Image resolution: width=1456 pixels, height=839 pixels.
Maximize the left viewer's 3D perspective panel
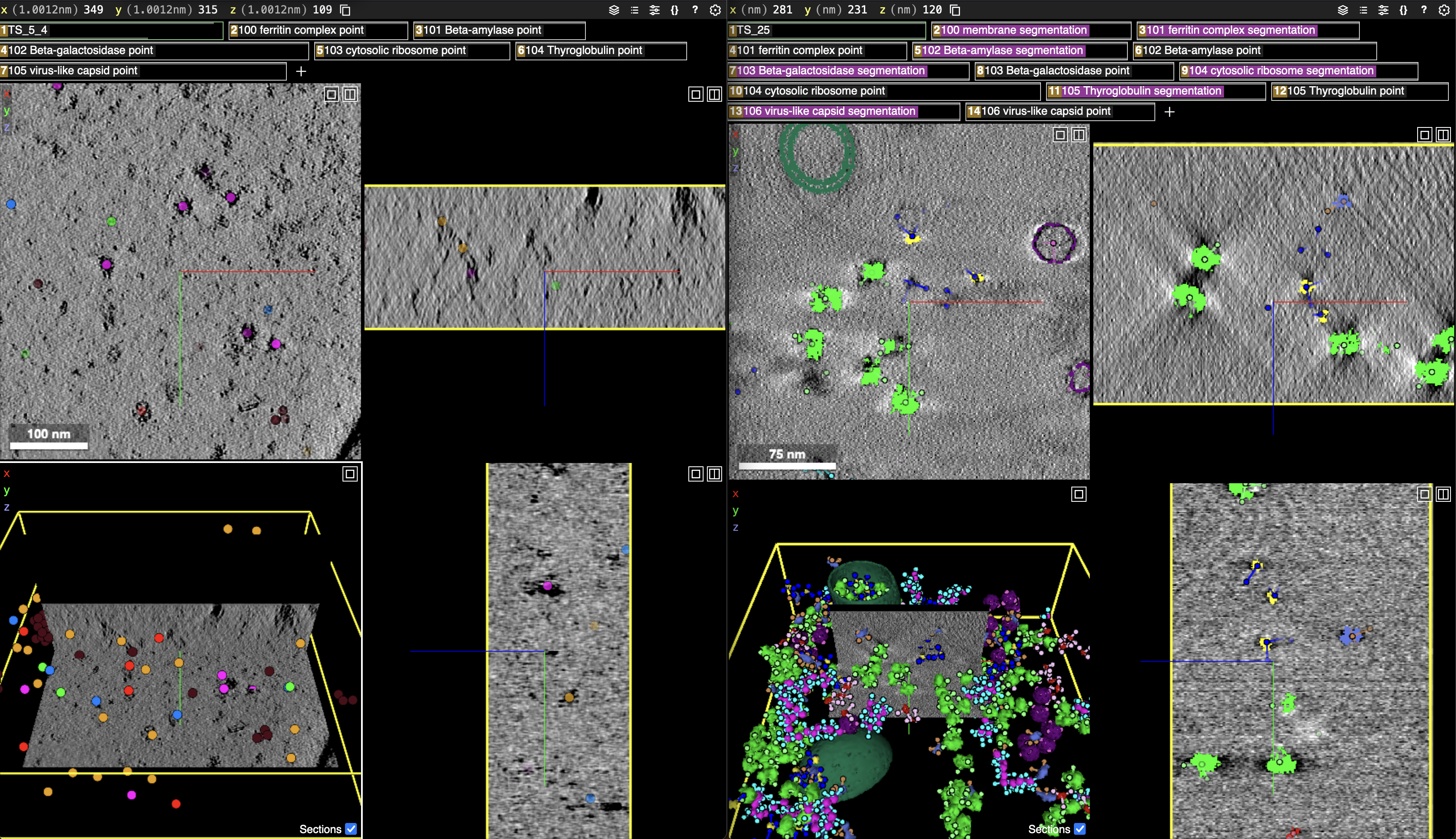coord(350,474)
